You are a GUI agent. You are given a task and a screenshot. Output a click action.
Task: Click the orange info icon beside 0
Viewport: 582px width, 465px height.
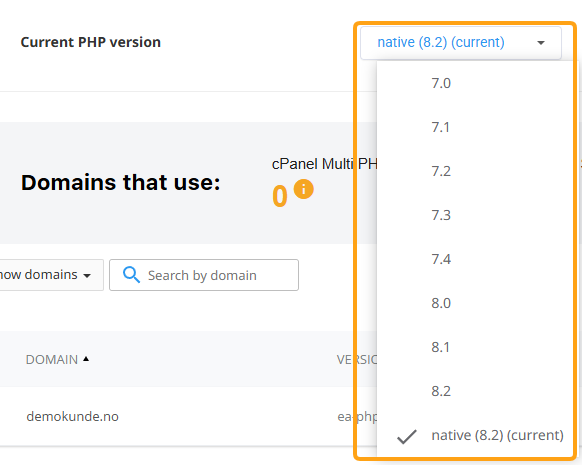point(304,189)
